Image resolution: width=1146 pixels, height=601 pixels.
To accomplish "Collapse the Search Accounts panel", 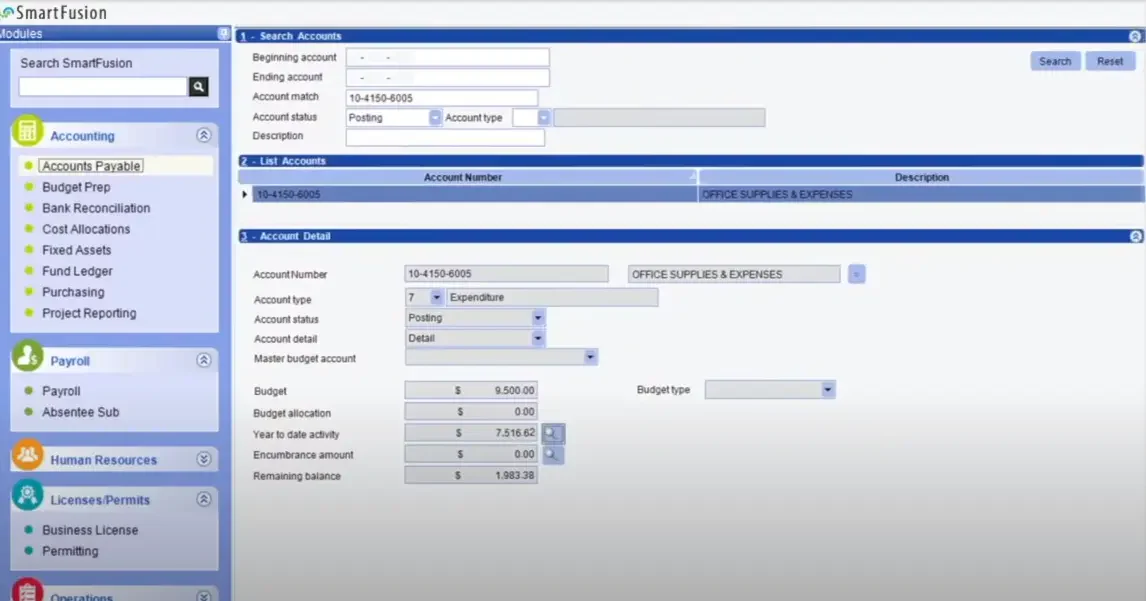I will tap(1135, 36).
